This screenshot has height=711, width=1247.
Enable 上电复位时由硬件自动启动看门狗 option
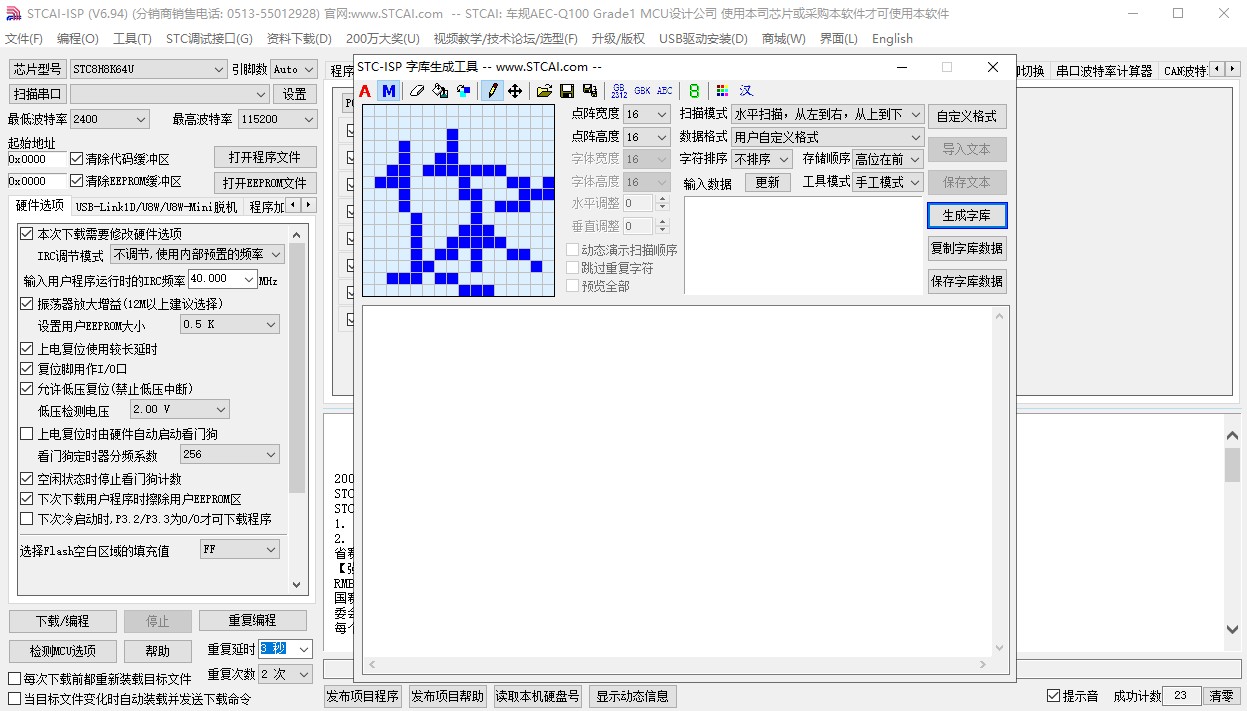pyautogui.click(x=27, y=434)
